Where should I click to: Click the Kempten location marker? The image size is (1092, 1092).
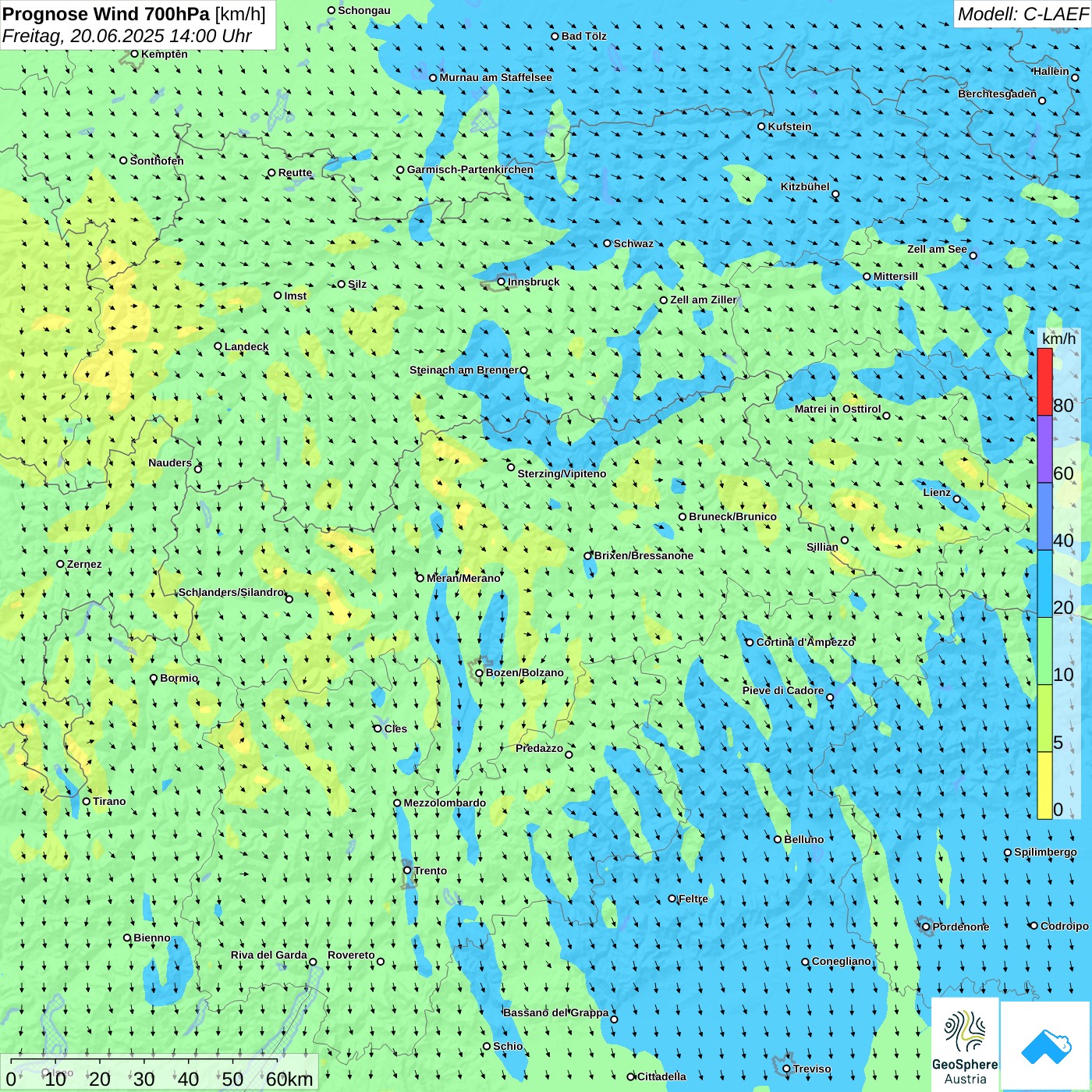(134, 54)
